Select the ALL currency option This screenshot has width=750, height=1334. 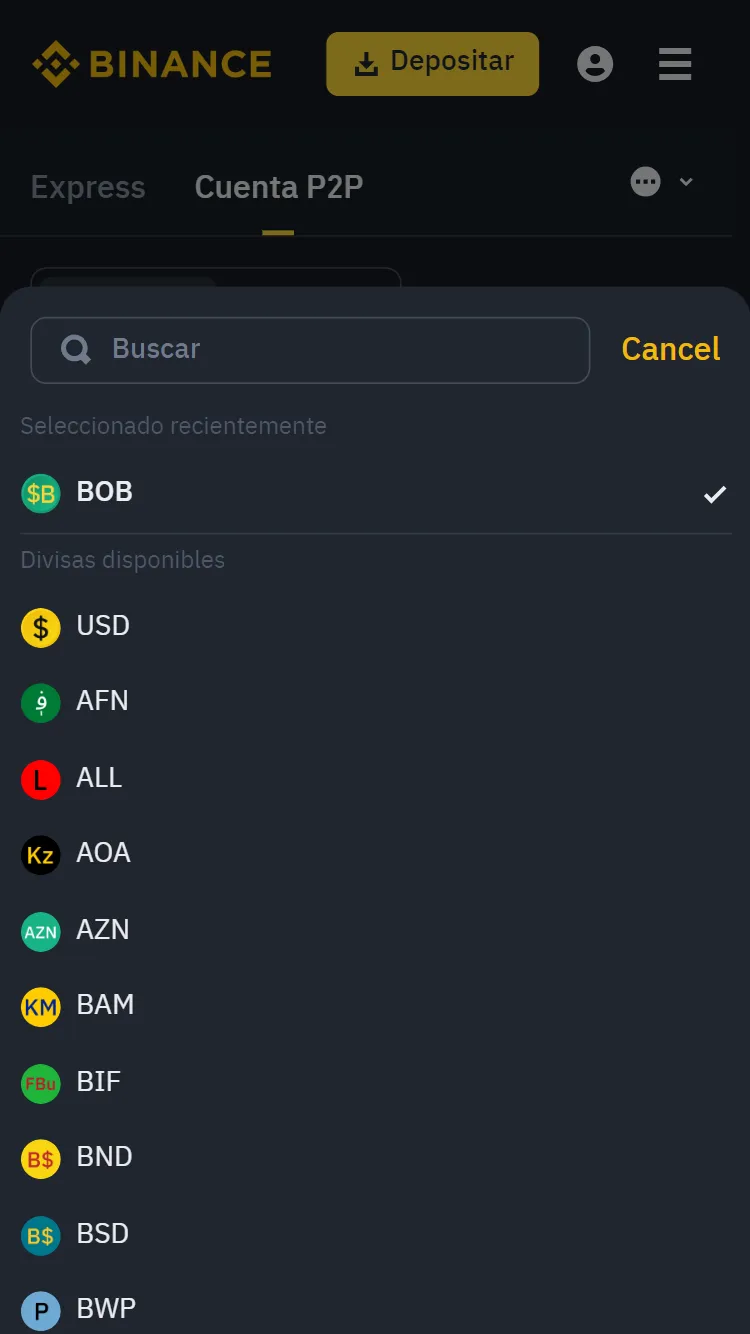point(99,779)
